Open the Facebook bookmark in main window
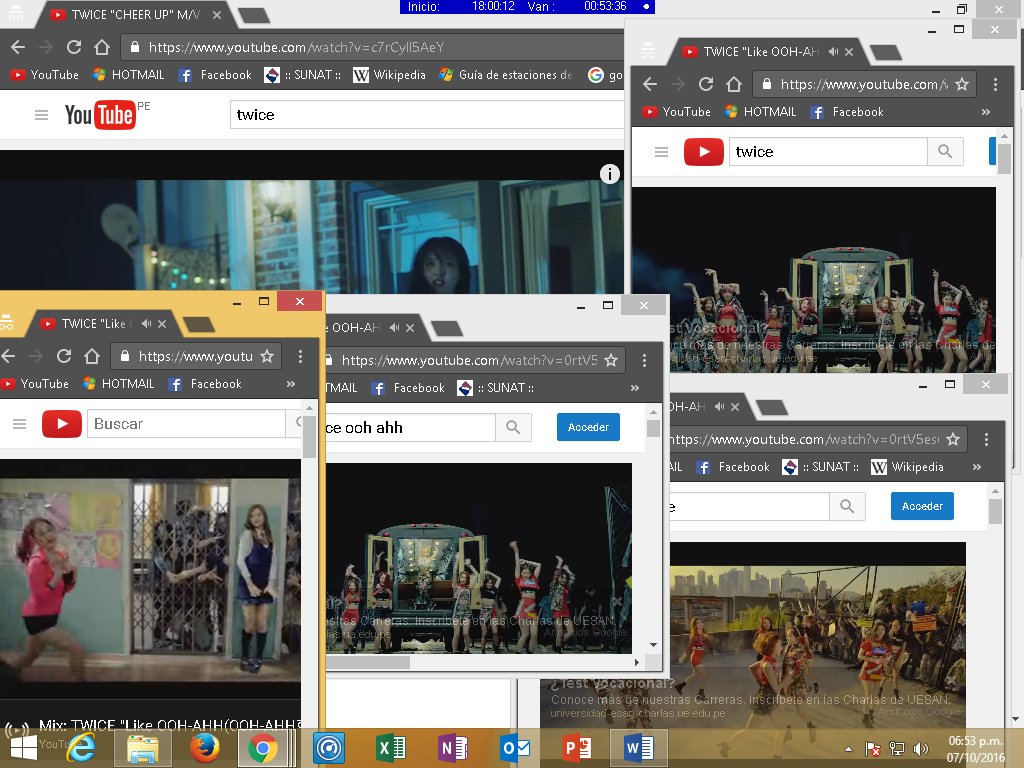 (x=215, y=74)
